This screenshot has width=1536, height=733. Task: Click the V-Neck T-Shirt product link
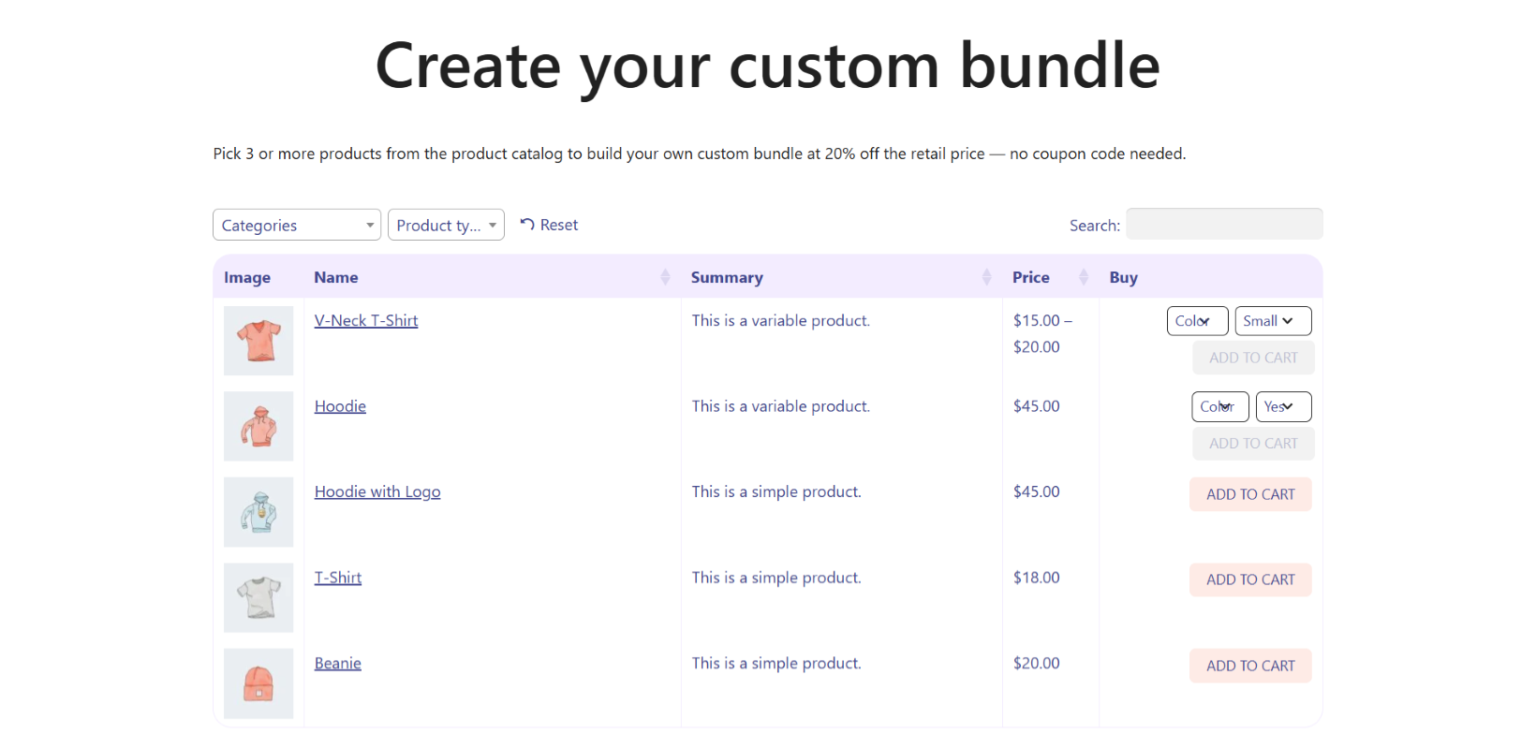pos(366,320)
